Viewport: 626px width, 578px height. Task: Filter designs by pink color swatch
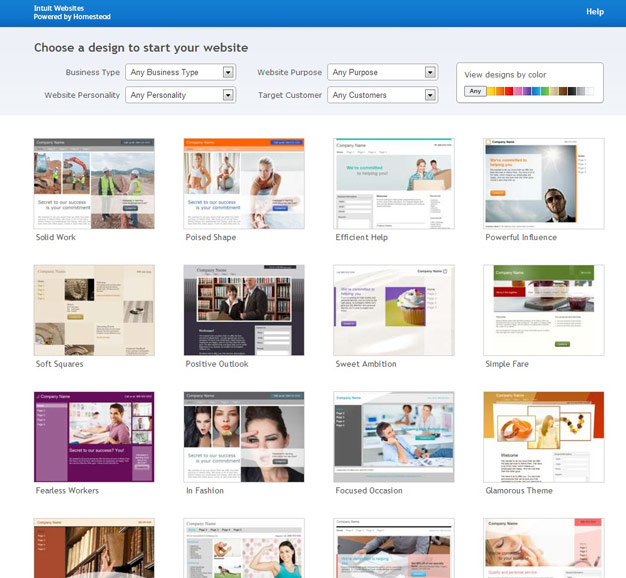(x=518, y=91)
